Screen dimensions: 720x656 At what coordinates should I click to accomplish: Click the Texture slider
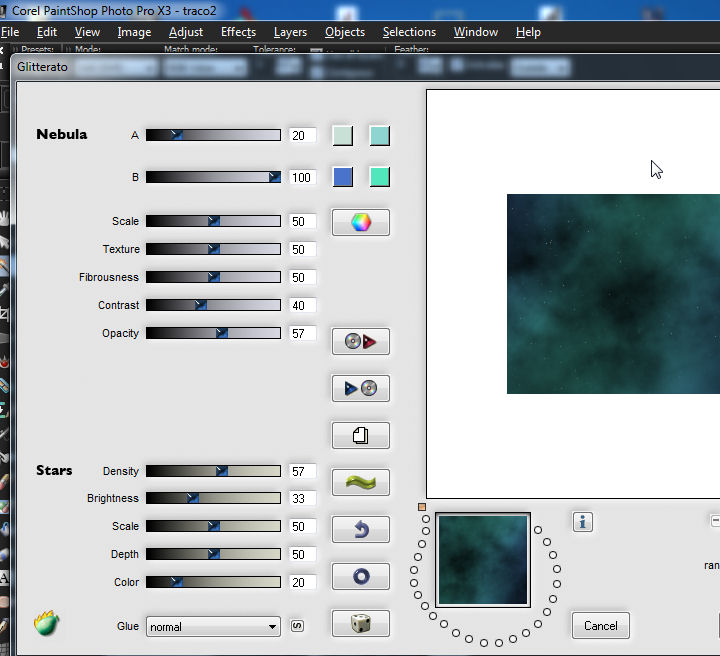click(x=213, y=249)
